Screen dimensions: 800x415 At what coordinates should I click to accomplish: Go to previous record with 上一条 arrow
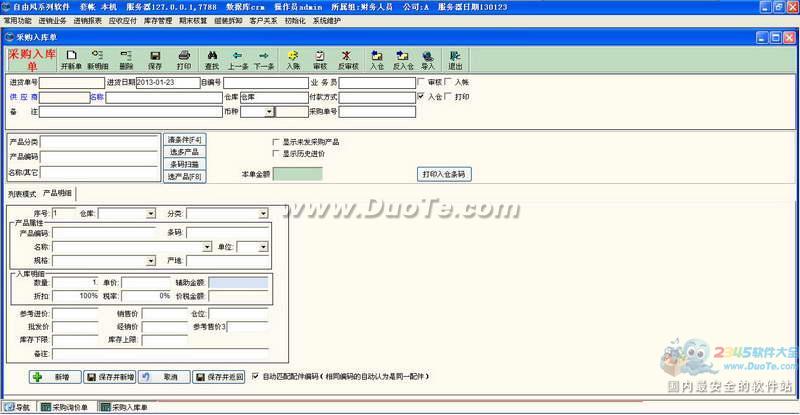pos(237,60)
